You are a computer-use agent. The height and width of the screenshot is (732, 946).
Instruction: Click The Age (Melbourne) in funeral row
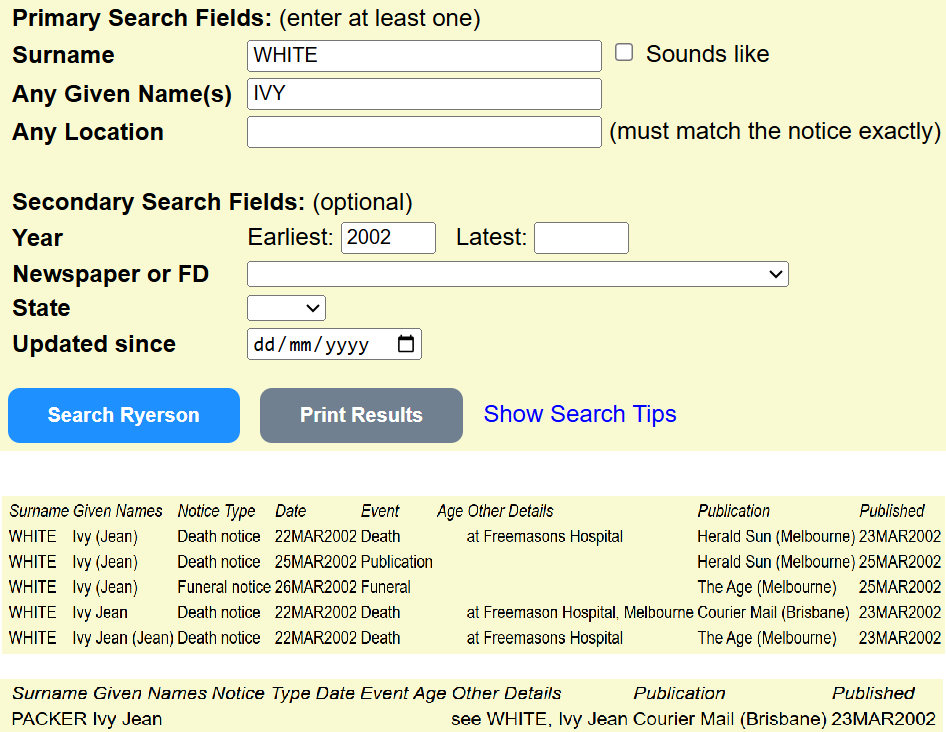point(767,587)
